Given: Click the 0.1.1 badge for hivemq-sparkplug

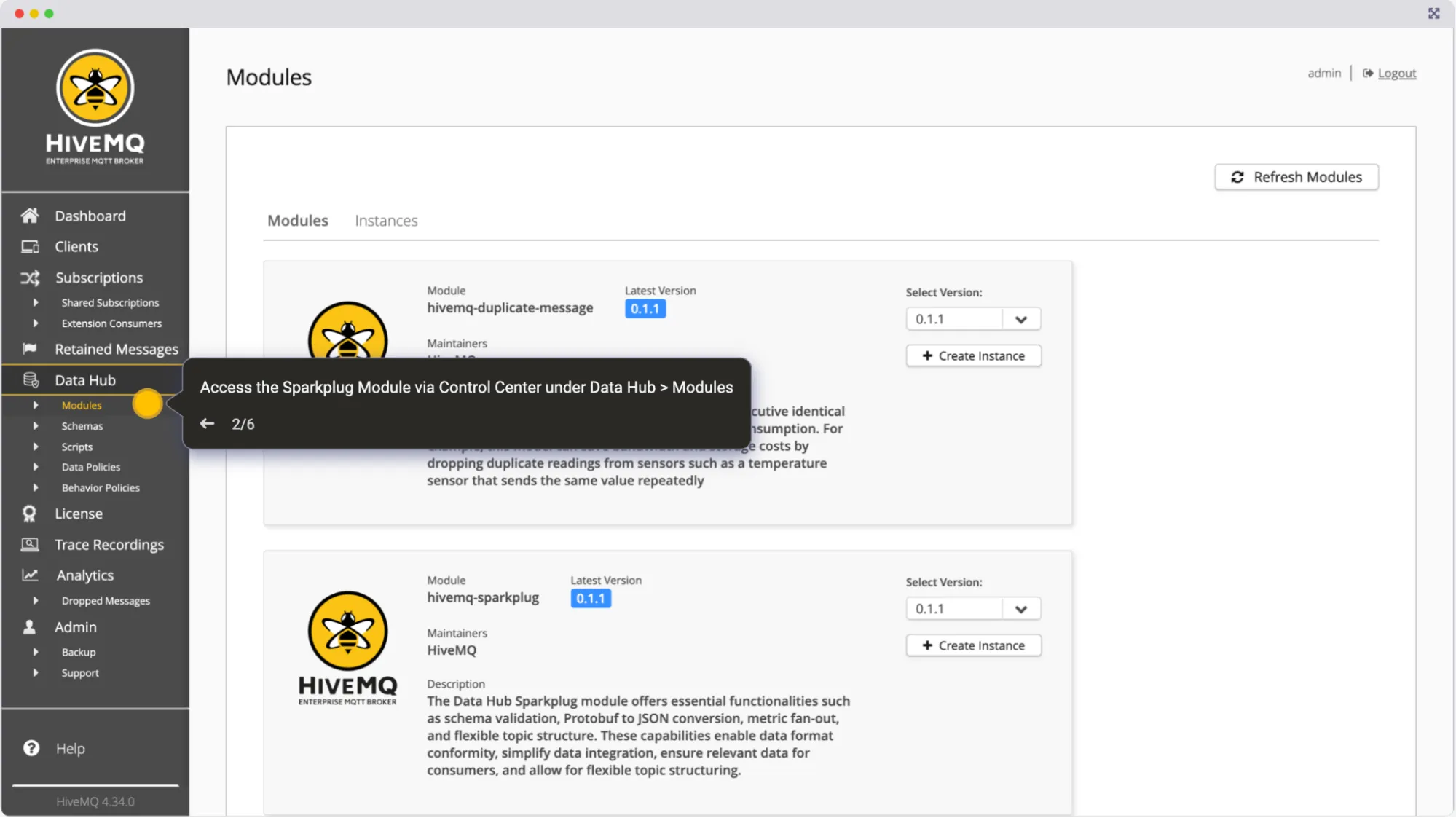Looking at the screenshot, I should (x=591, y=599).
